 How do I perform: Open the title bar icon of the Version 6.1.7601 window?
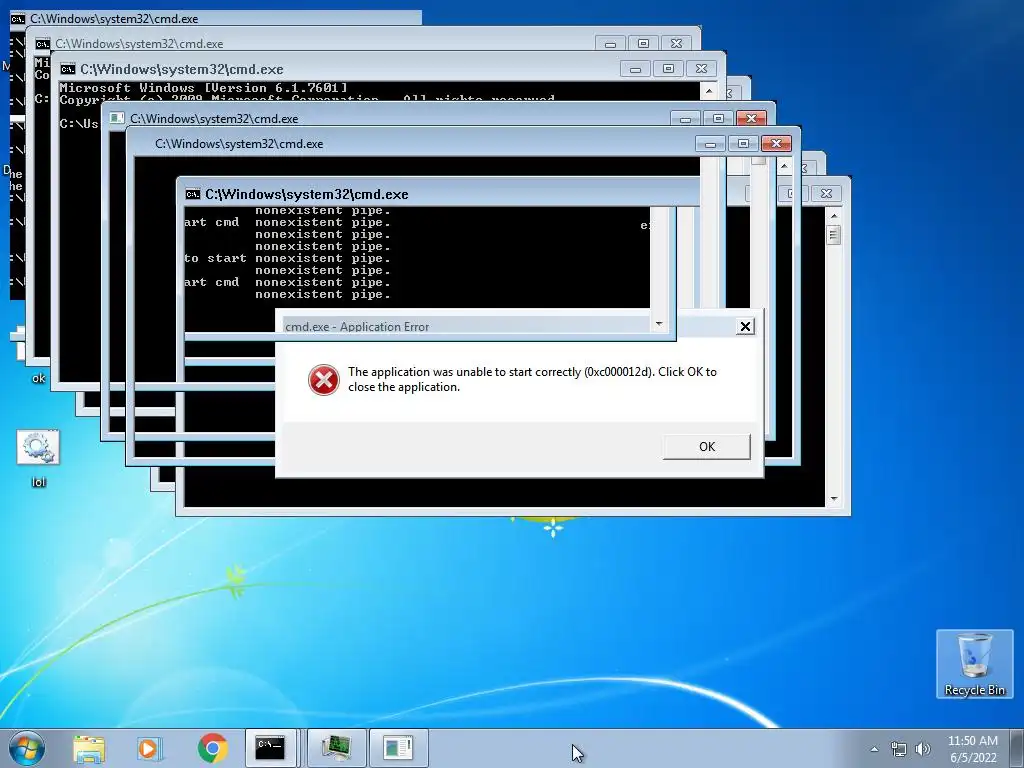pos(67,69)
